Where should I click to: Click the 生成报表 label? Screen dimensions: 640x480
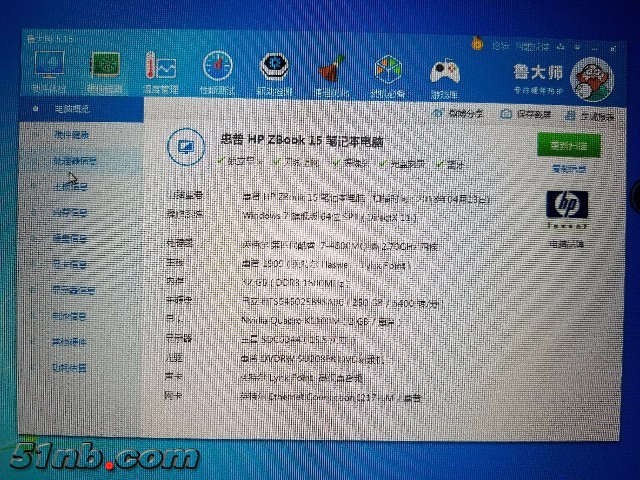tap(598, 117)
